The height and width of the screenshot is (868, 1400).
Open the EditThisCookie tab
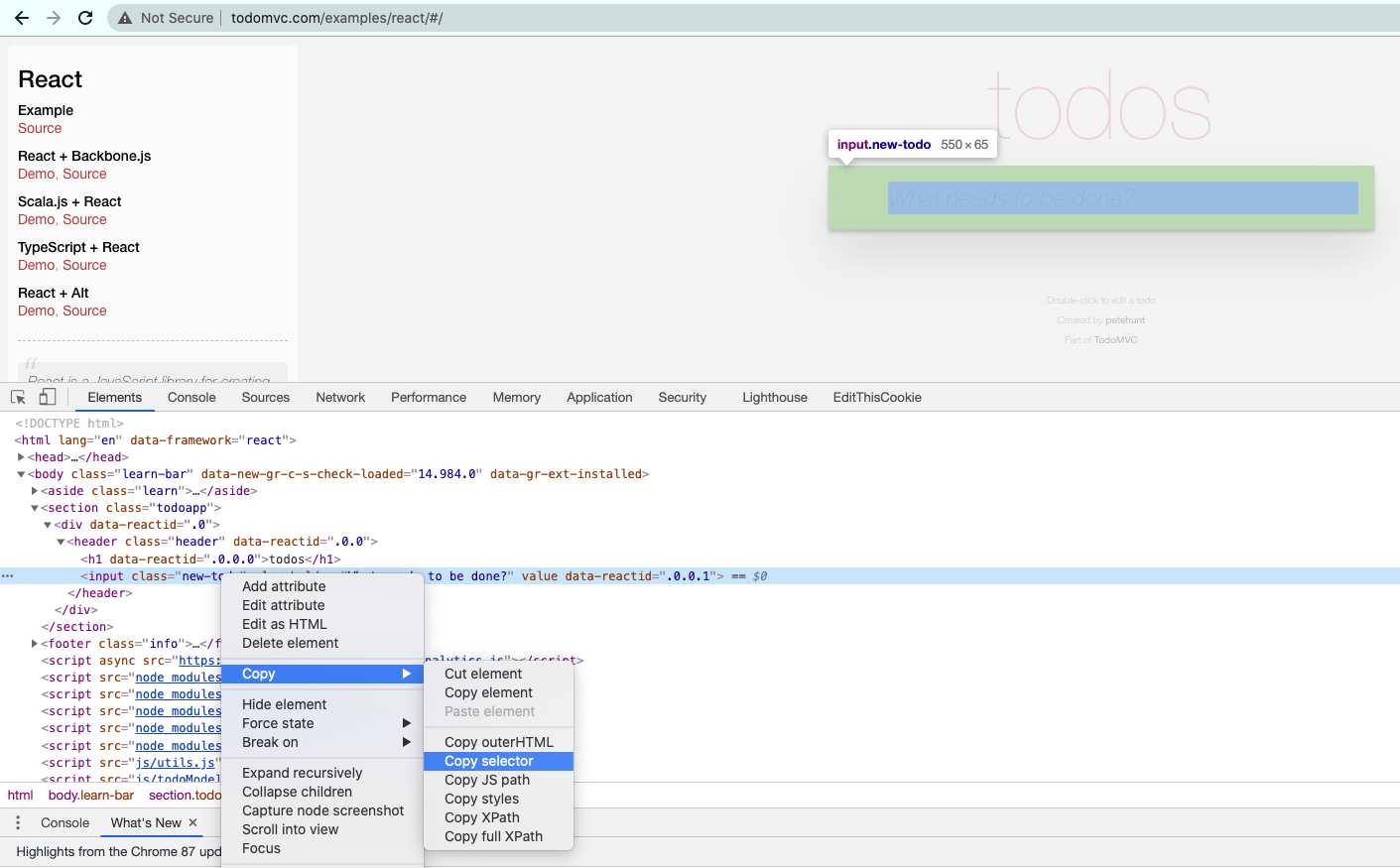pyautogui.click(x=877, y=397)
